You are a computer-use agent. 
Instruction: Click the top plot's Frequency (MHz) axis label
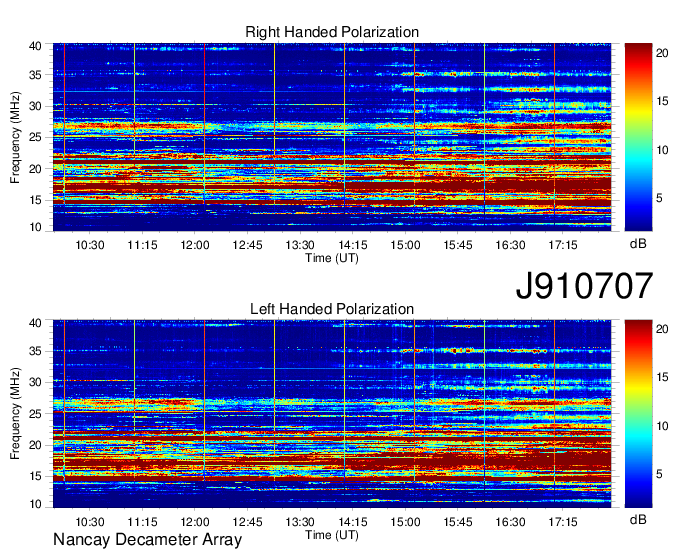[x=15, y=137]
